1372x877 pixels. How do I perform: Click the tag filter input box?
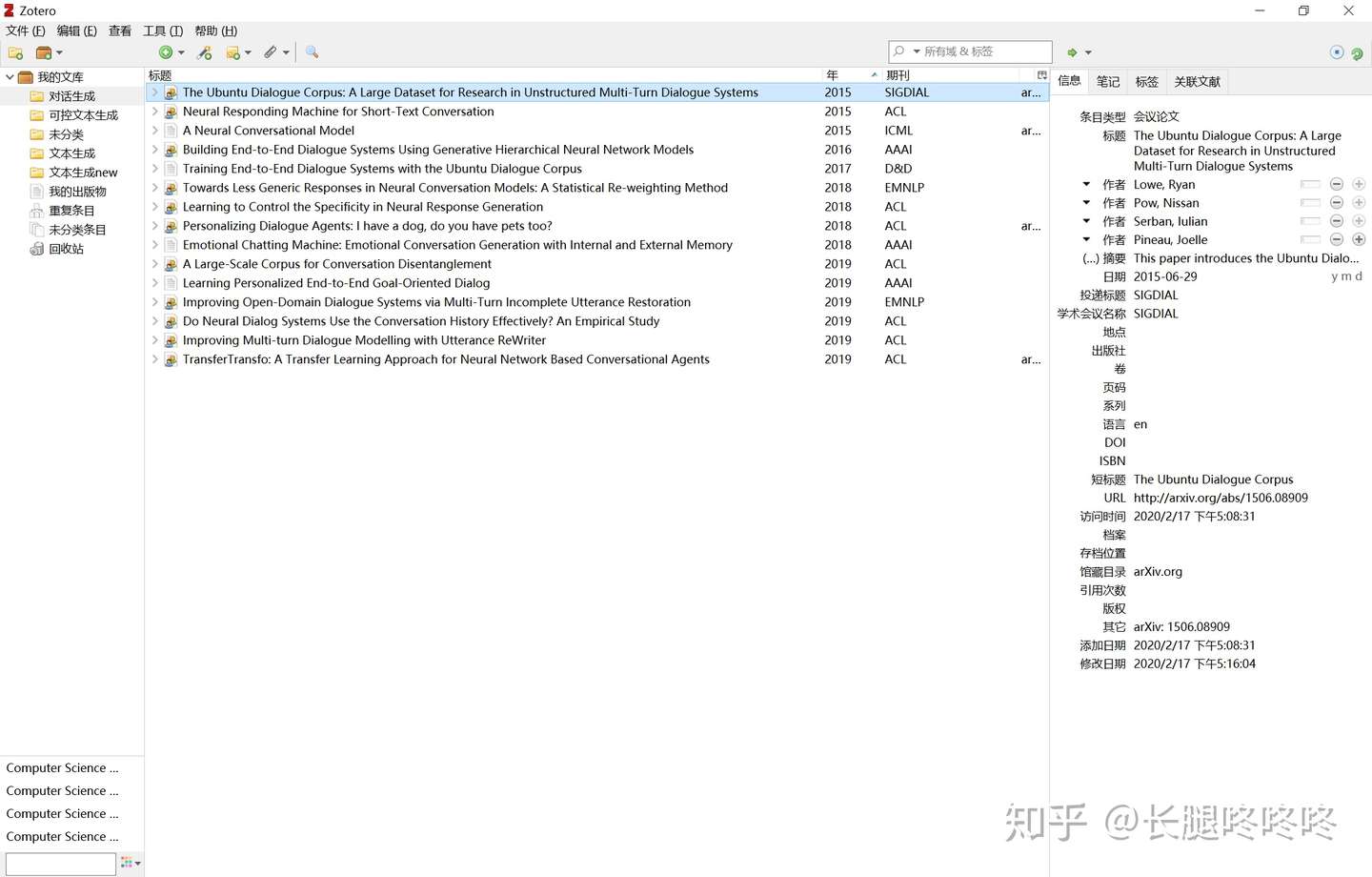pyautogui.click(x=60, y=864)
